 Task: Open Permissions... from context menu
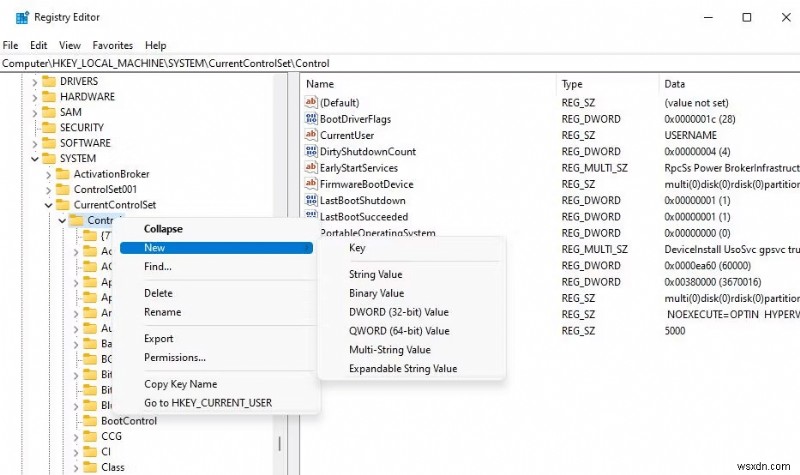tap(216, 357)
